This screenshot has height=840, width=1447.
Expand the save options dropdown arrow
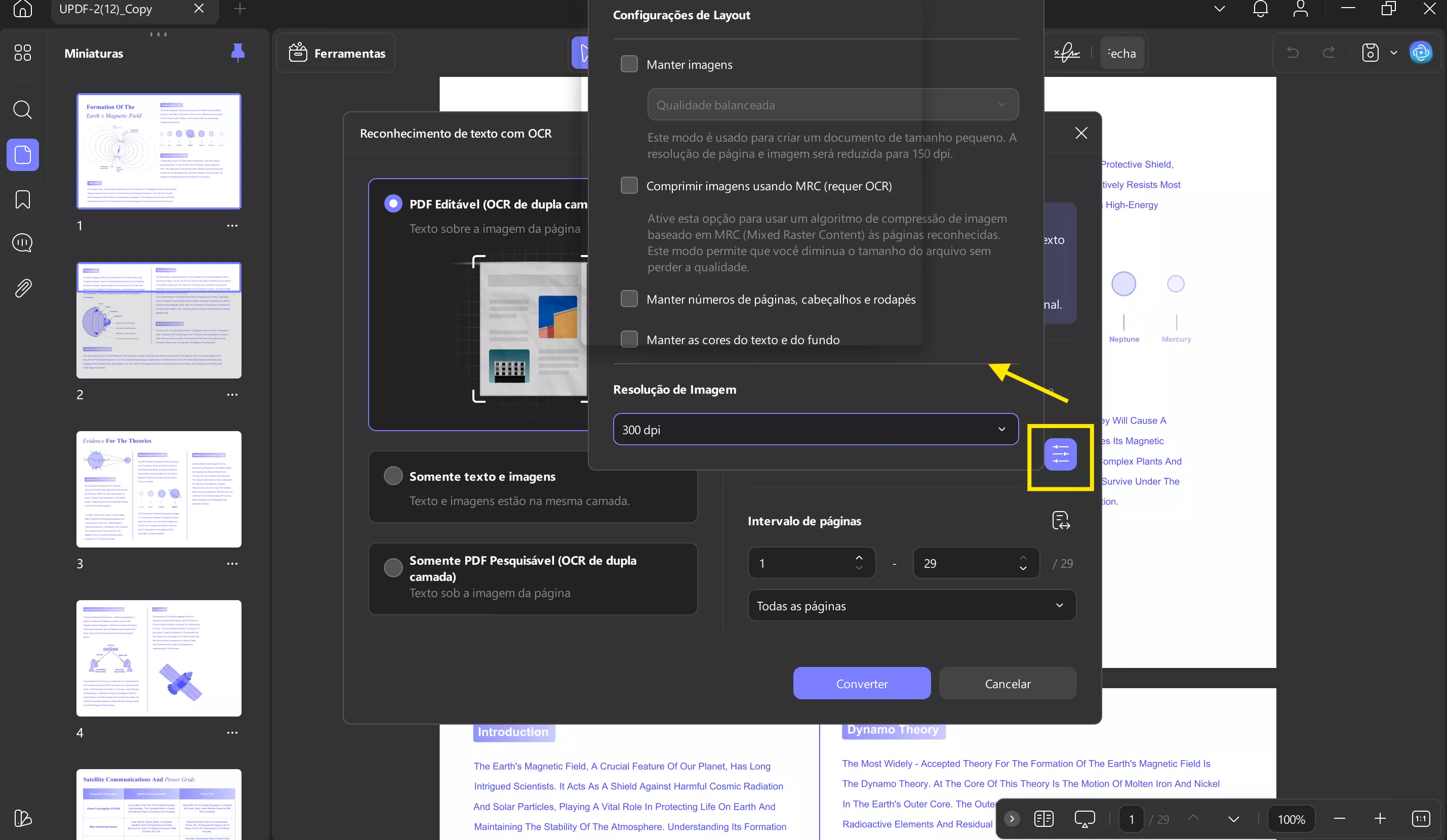click(x=1394, y=53)
